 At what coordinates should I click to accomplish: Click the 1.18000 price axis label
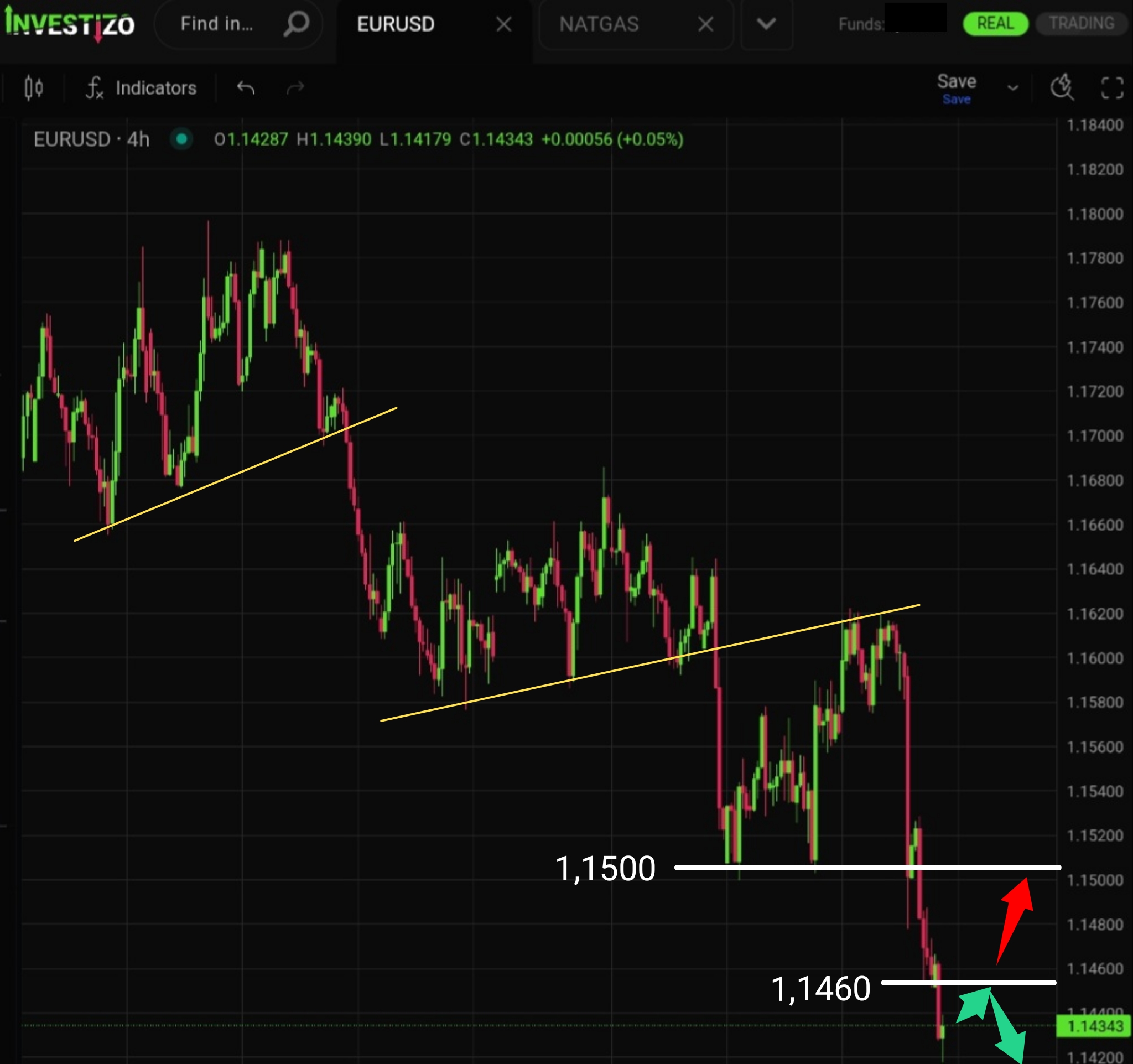(1095, 214)
